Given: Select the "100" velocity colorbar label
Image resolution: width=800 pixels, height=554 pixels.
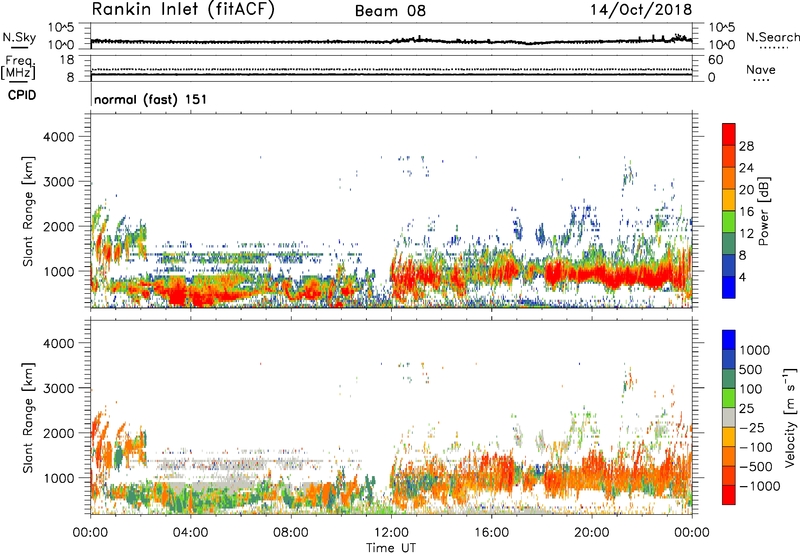Looking at the screenshot, I should 751,389.
